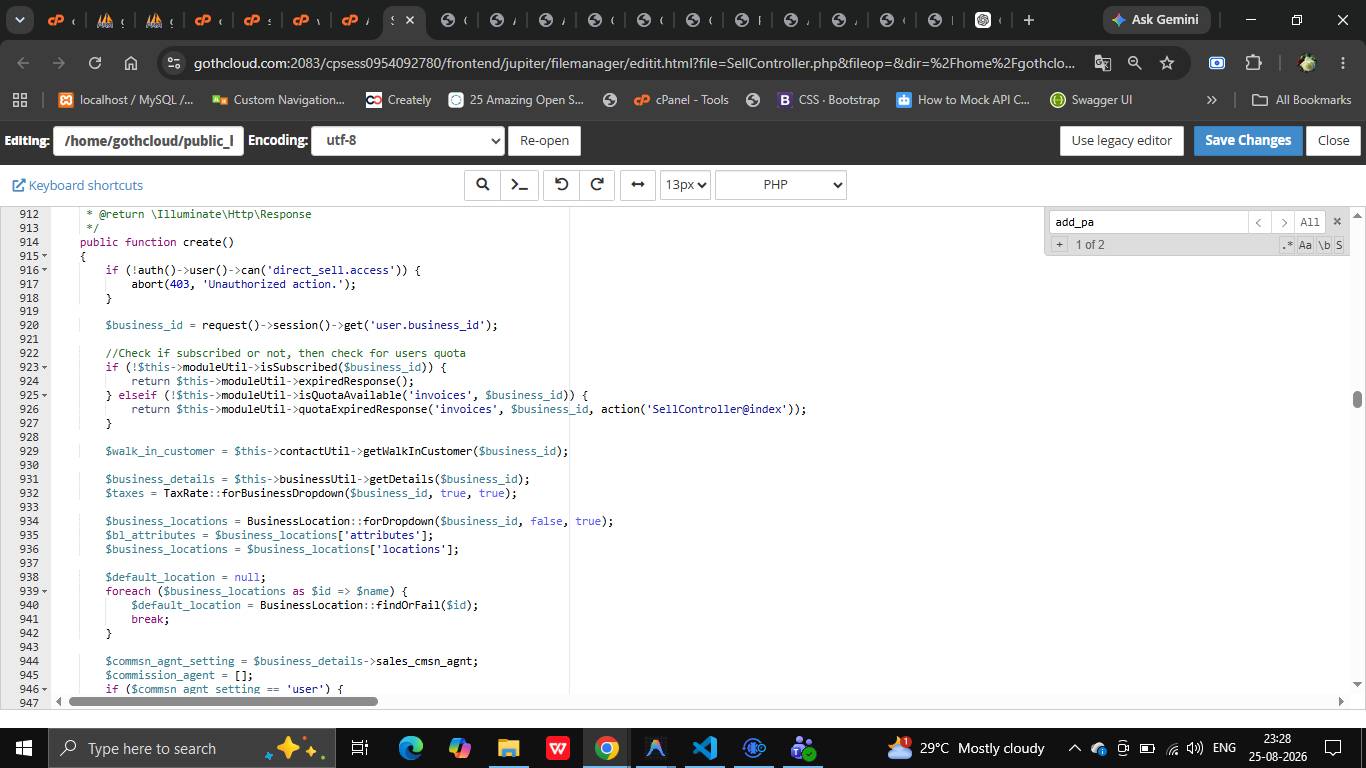Toggle regular expression search option

[1287, 245]
